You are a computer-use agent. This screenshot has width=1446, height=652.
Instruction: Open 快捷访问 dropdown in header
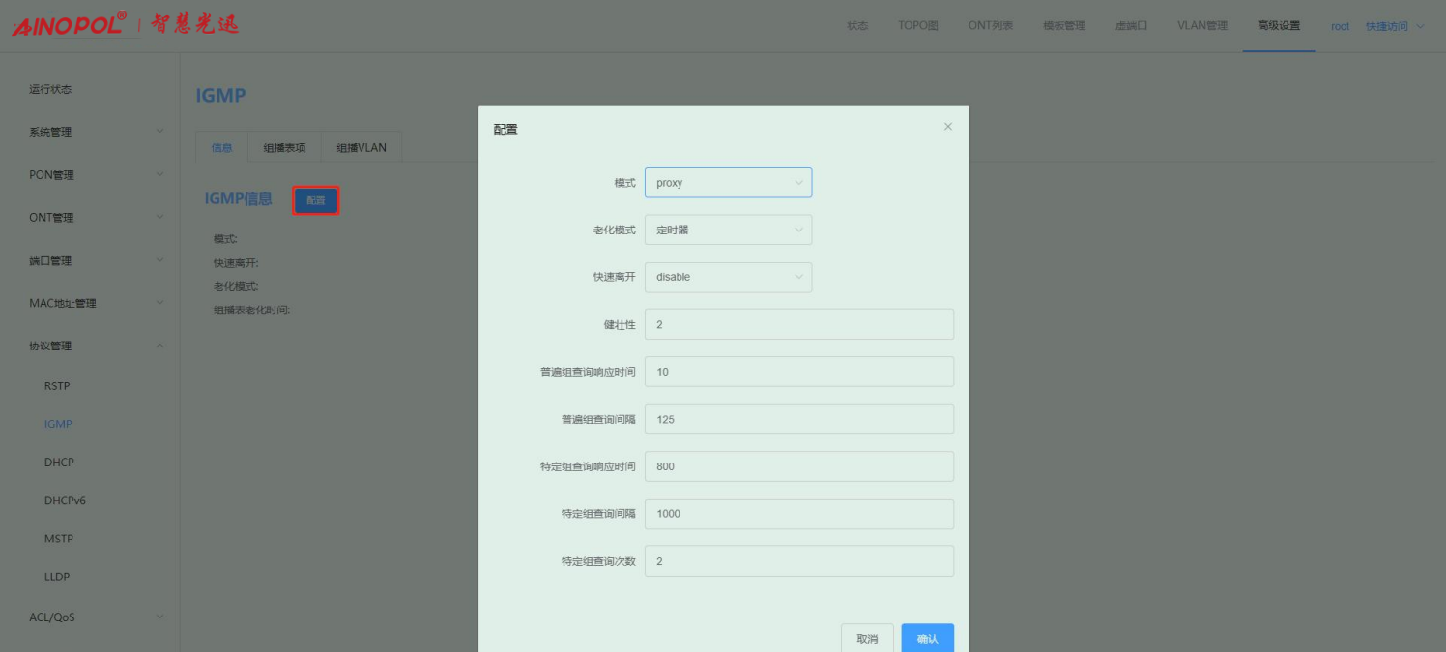1394,26
